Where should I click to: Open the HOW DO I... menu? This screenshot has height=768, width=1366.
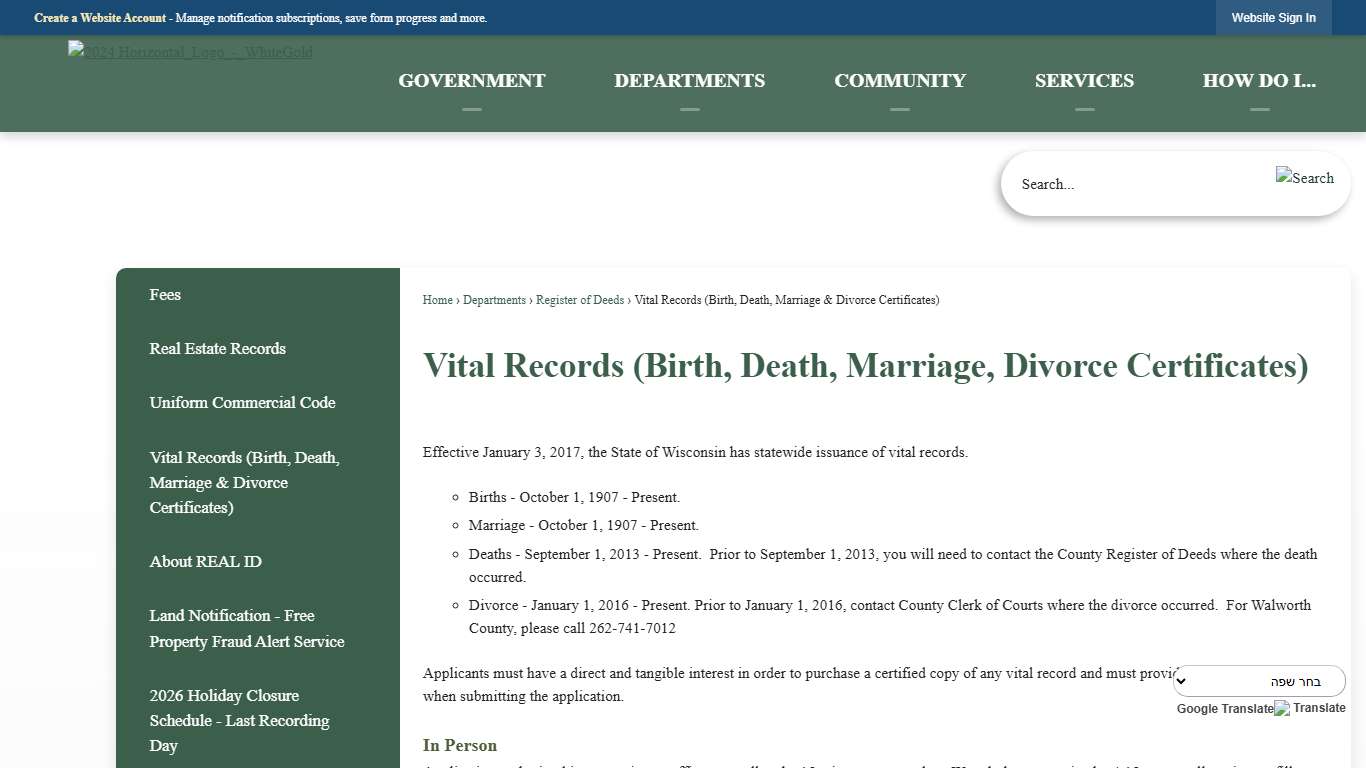[1259, 80]
